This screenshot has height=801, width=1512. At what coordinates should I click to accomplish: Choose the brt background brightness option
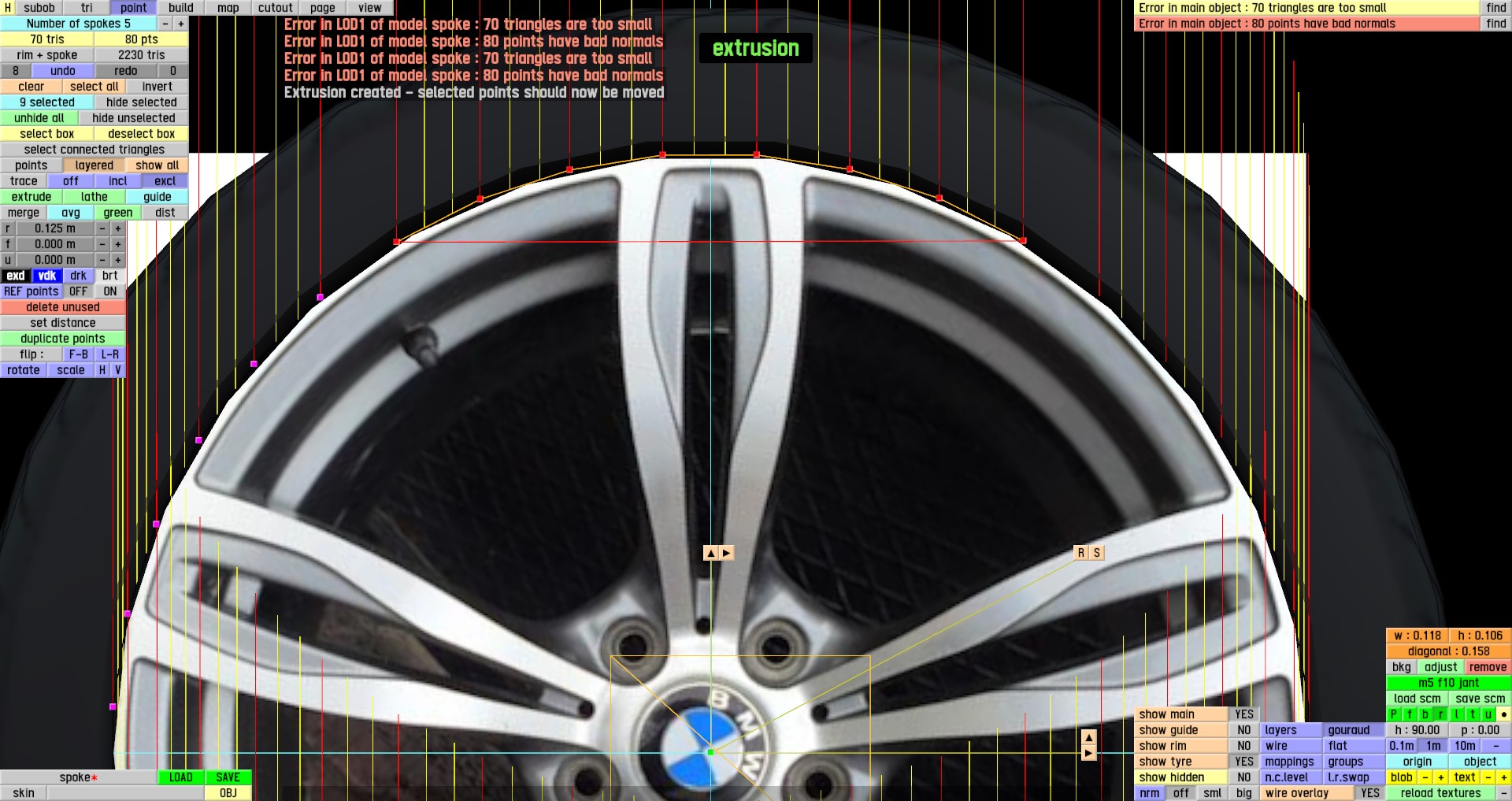[110, 276]
